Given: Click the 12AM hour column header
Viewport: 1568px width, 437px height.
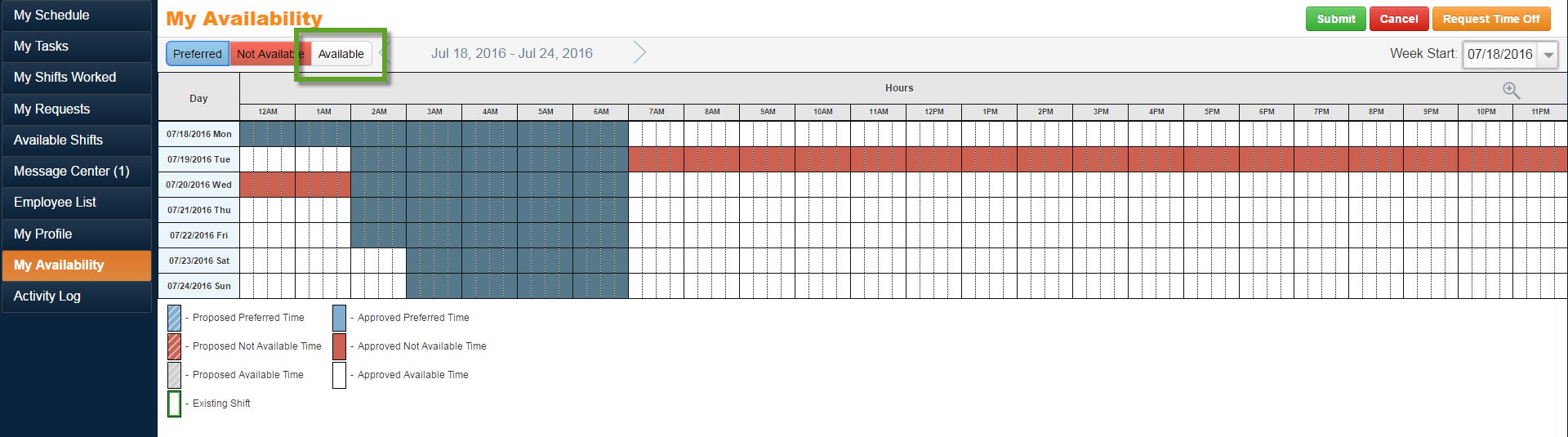Looking at the screenshot, I should [268, 112].
